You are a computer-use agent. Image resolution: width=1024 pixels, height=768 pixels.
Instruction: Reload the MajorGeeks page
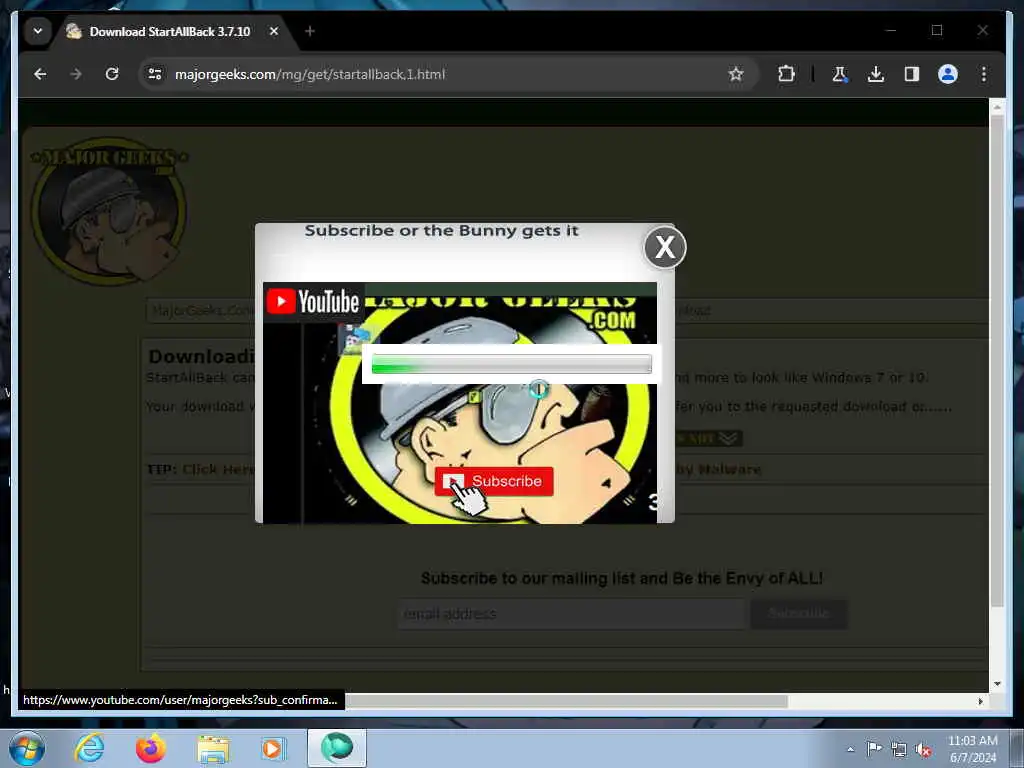coord(112,74)
